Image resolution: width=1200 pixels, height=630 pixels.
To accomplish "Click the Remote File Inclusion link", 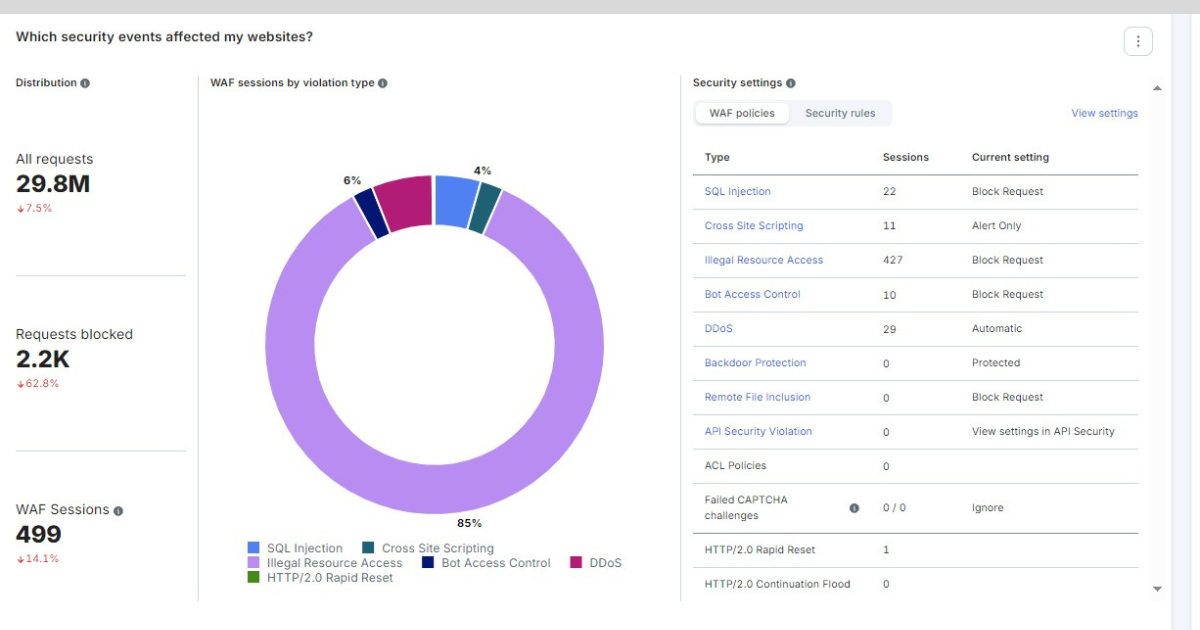I will (758, 397).
